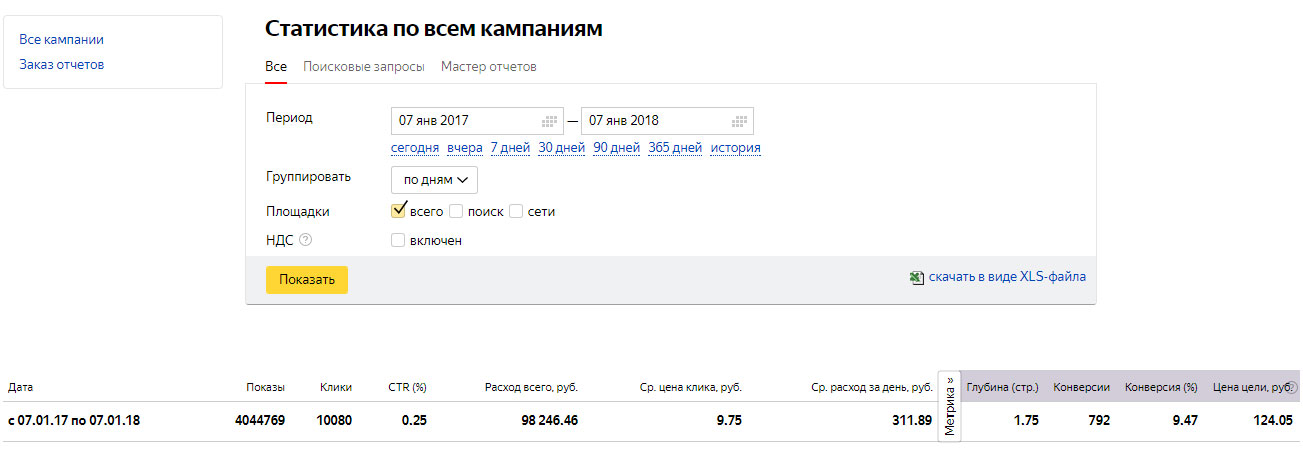Toggle the всего platforms checkbox
1303x469 pixels.
click(x=399, y=211)
